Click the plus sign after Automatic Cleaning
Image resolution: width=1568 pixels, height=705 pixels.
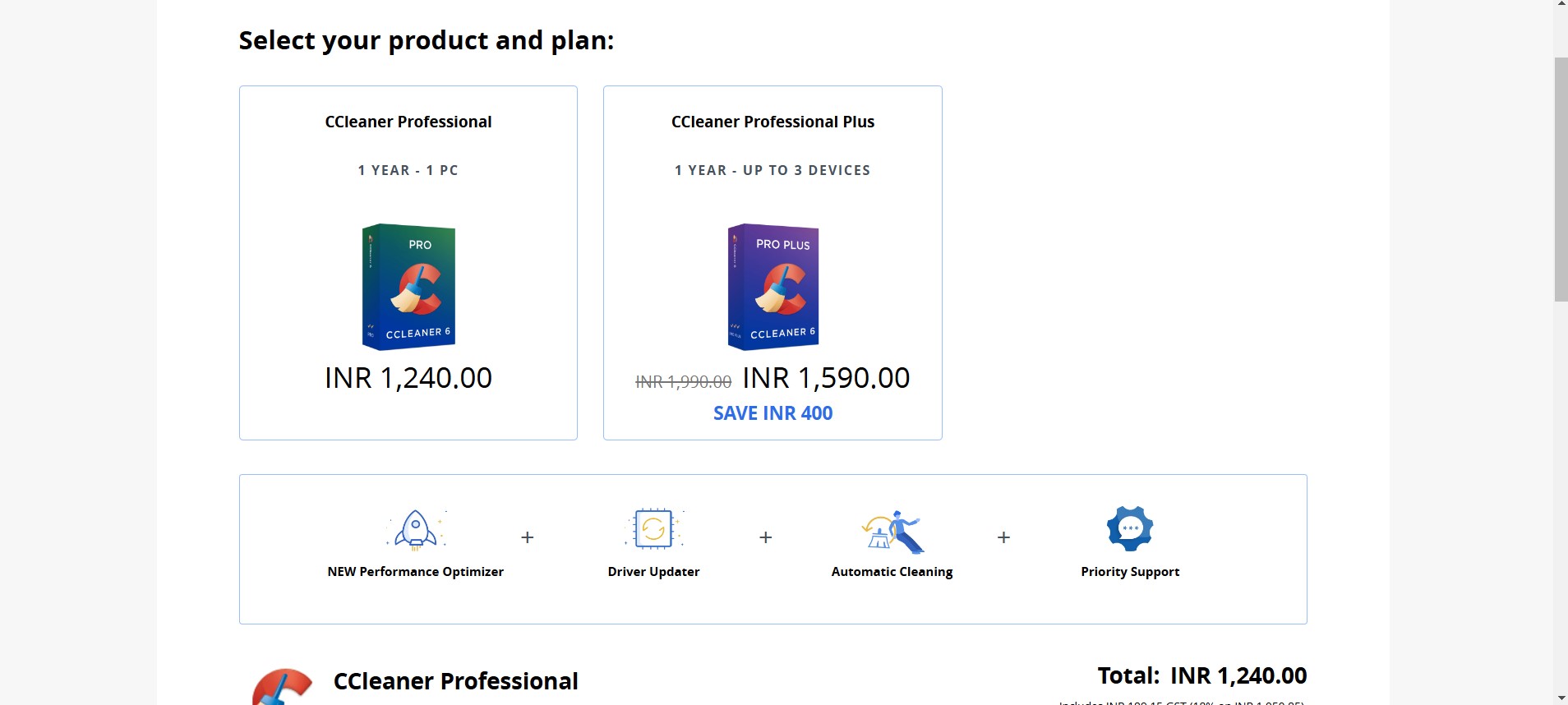point(1004,537)
